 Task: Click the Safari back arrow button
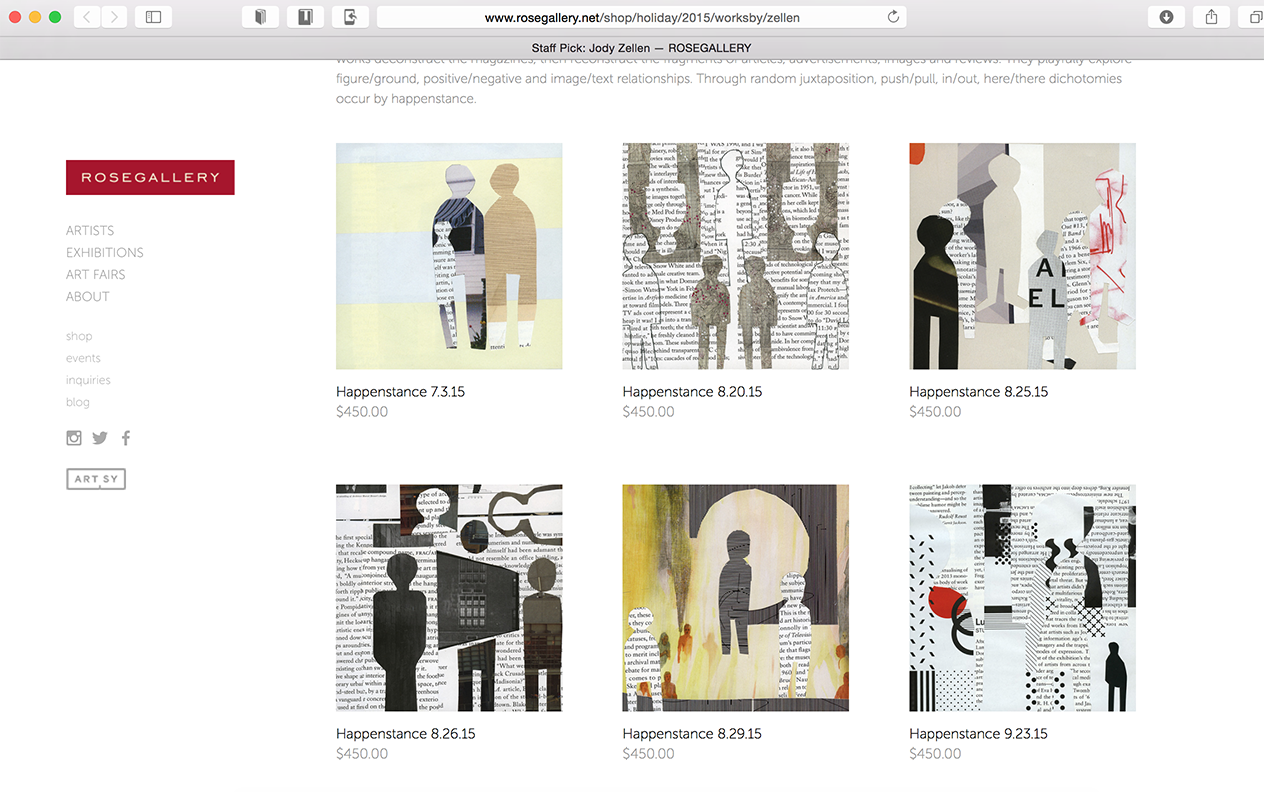[x=87, y=17]
